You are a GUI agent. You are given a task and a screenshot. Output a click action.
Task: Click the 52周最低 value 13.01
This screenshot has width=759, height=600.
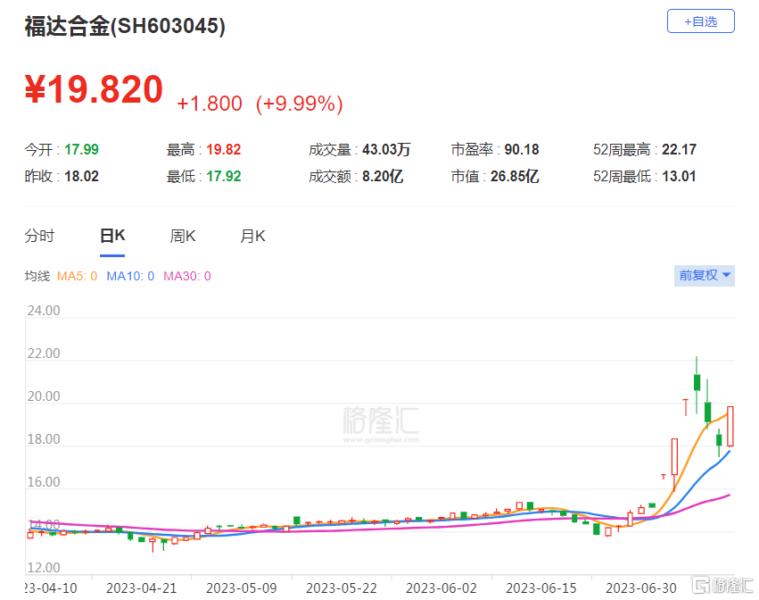(679, 176)
